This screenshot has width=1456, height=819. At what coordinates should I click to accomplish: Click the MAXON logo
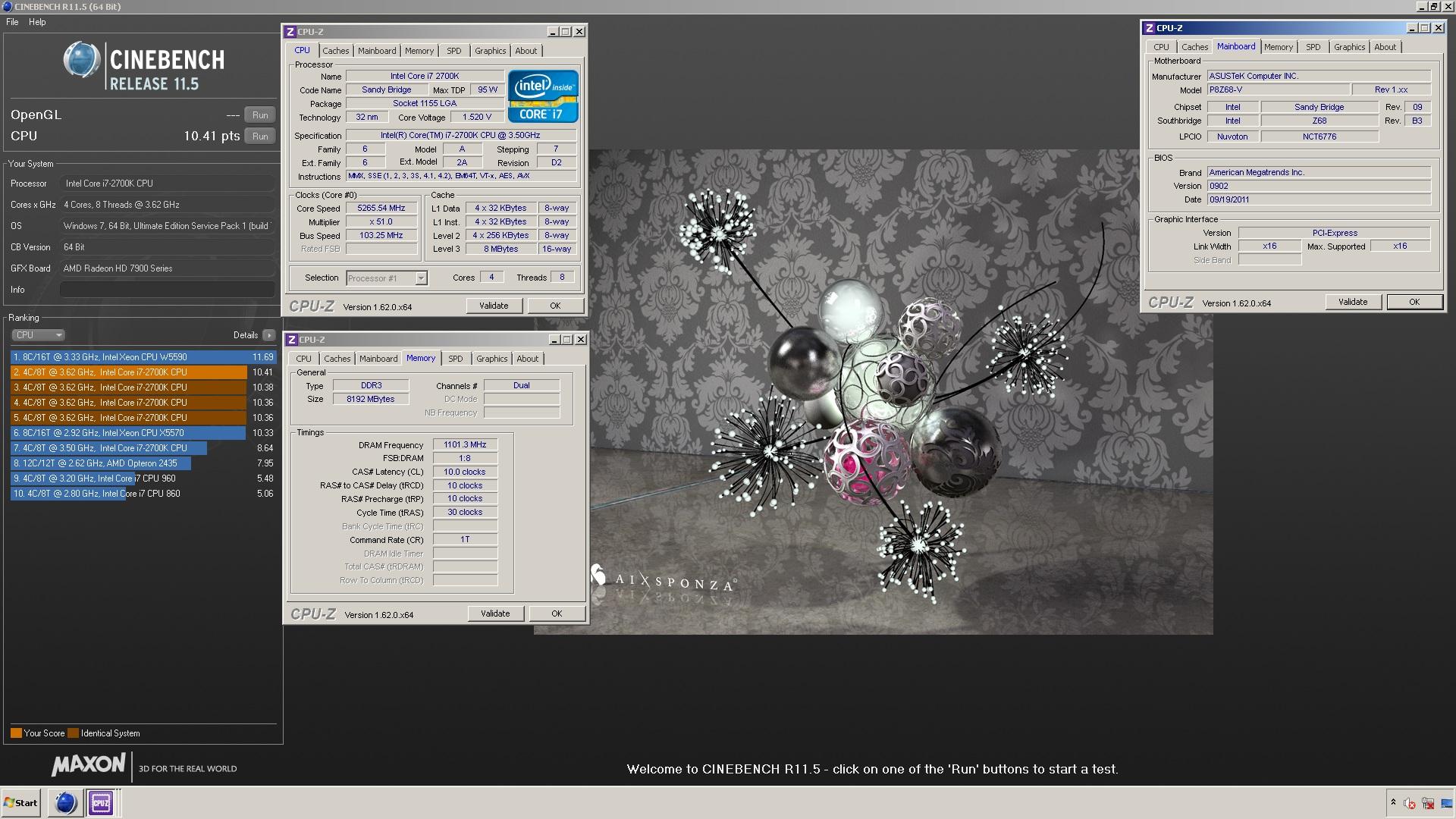(89, 765)
